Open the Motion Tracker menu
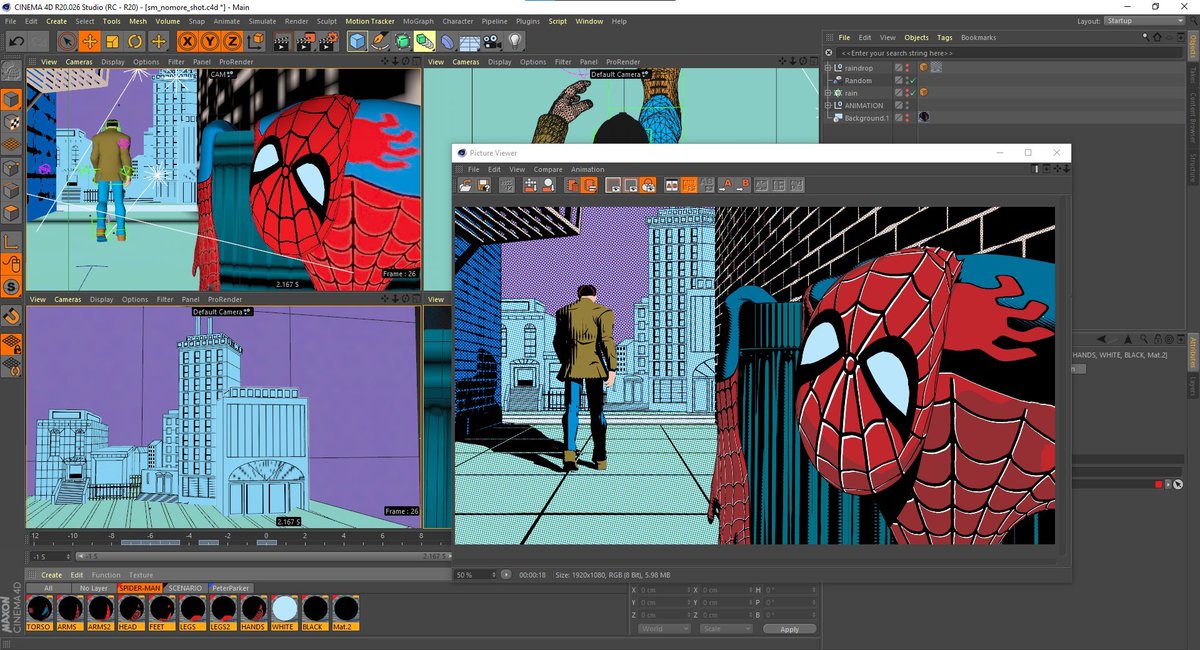 tap(370, 21)
